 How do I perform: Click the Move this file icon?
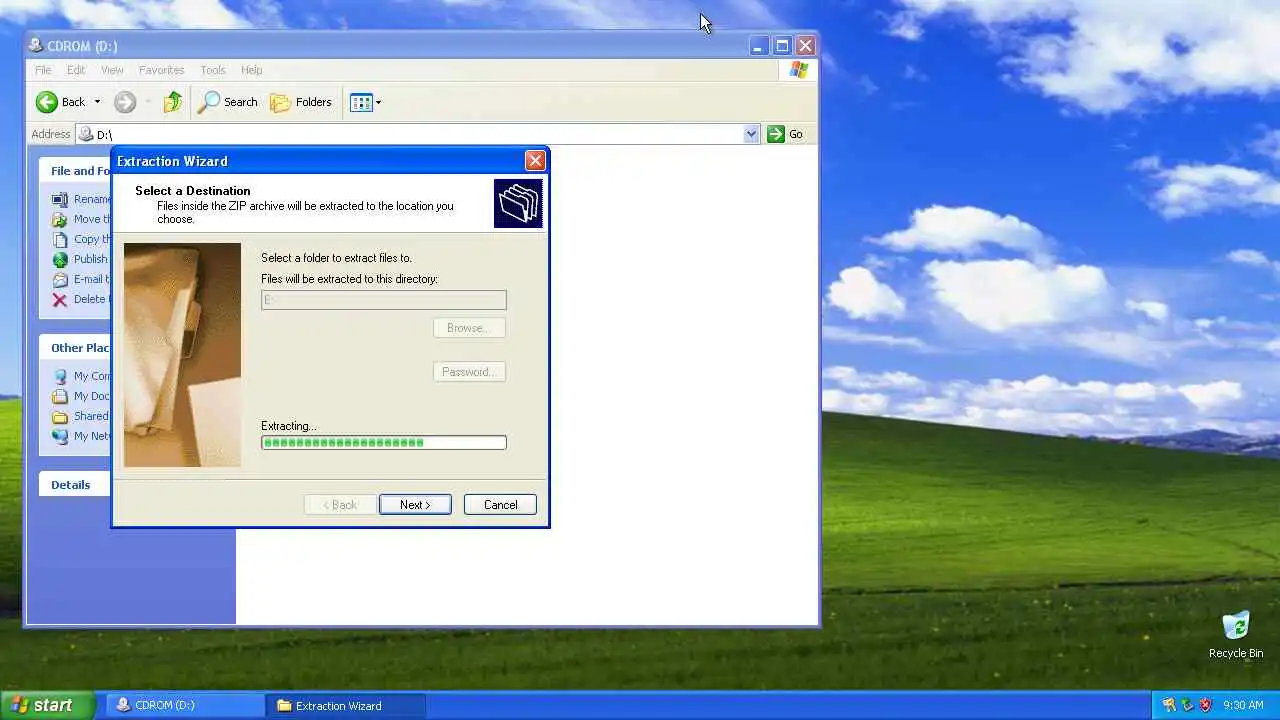point(60,219)
